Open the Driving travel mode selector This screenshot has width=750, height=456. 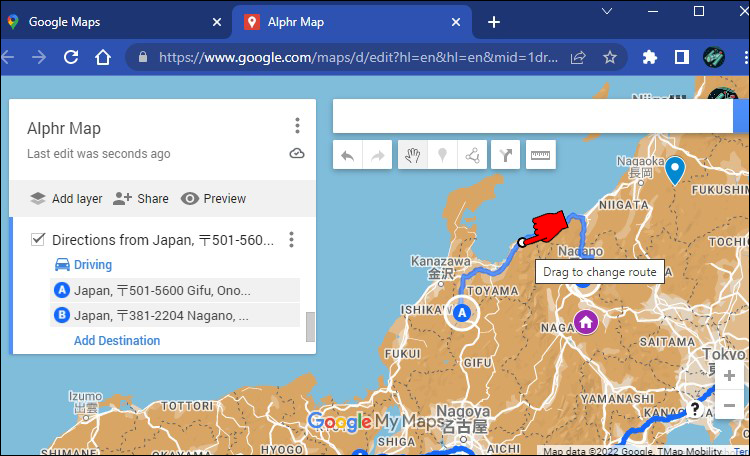[82, 265]
